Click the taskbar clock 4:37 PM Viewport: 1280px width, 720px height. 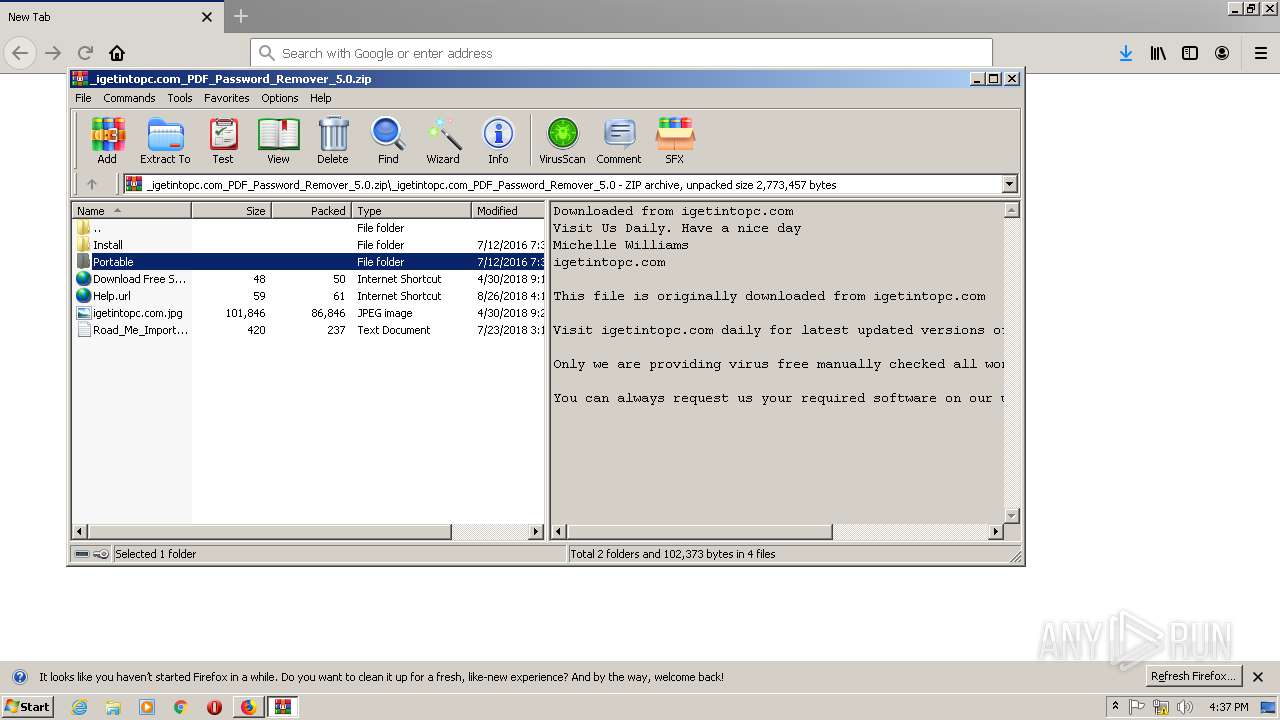pyautogui.click(x=1228, y=707)
